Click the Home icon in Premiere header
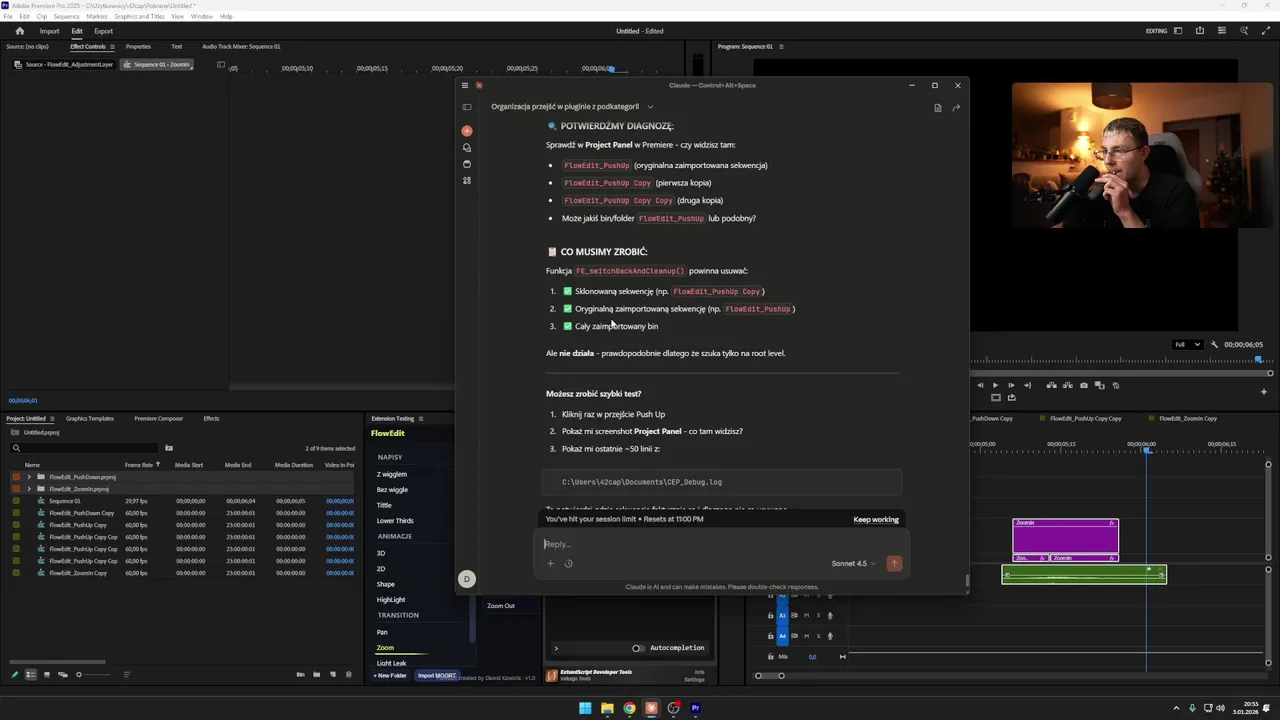Image resolution: width=1280 pixels, height=720 pixels. pyautogui.click(x=19, y=31)
